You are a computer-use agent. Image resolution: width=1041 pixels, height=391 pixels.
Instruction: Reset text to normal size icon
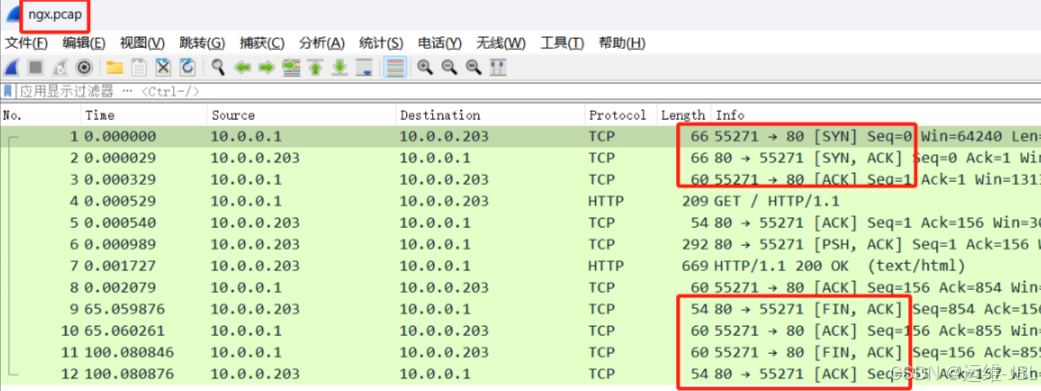click(x=473, y=67)
